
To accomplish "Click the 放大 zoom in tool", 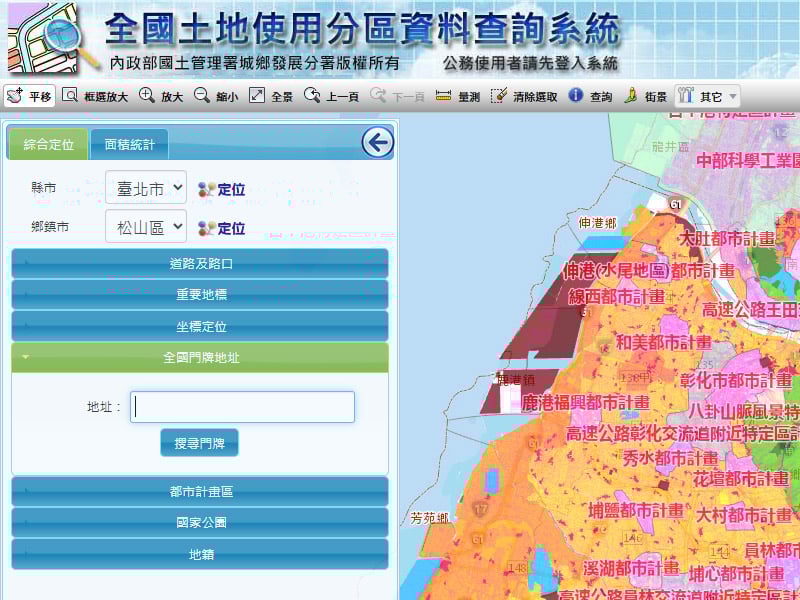I will [161, 96].
